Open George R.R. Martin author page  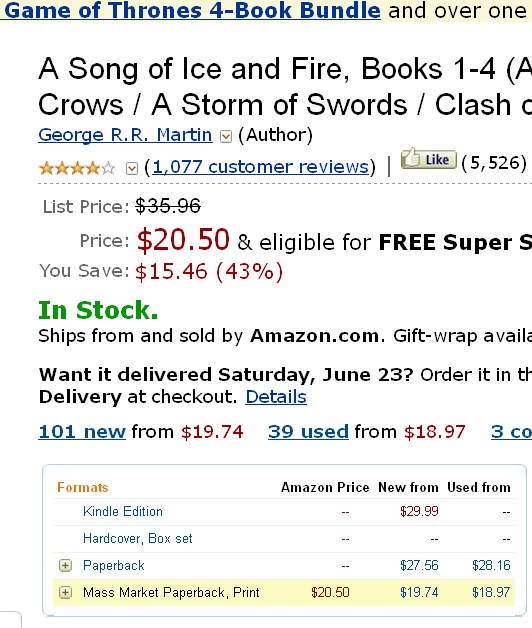[x=125, y=135]
